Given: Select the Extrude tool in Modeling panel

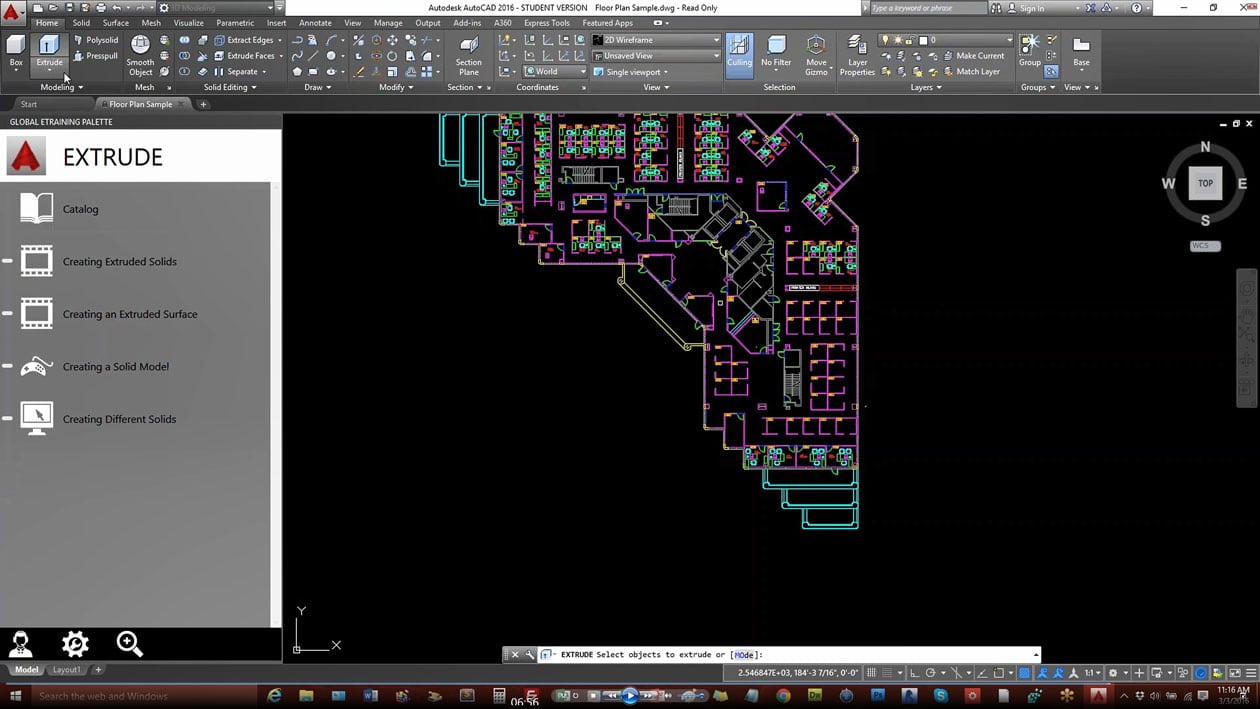Looking at the screenshot, I should point(49,53).
